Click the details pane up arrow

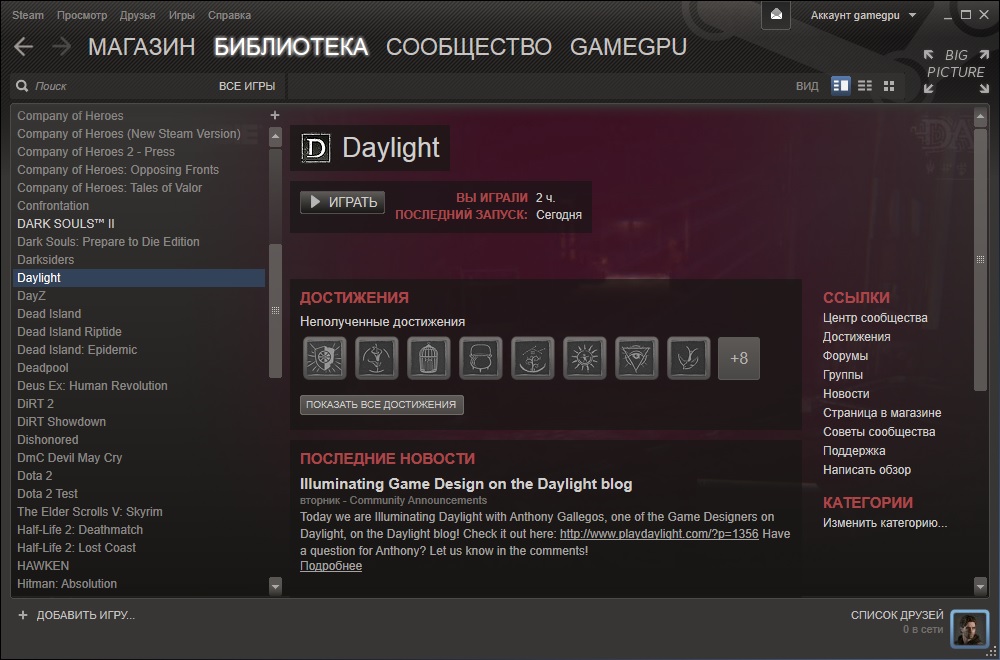981,115
